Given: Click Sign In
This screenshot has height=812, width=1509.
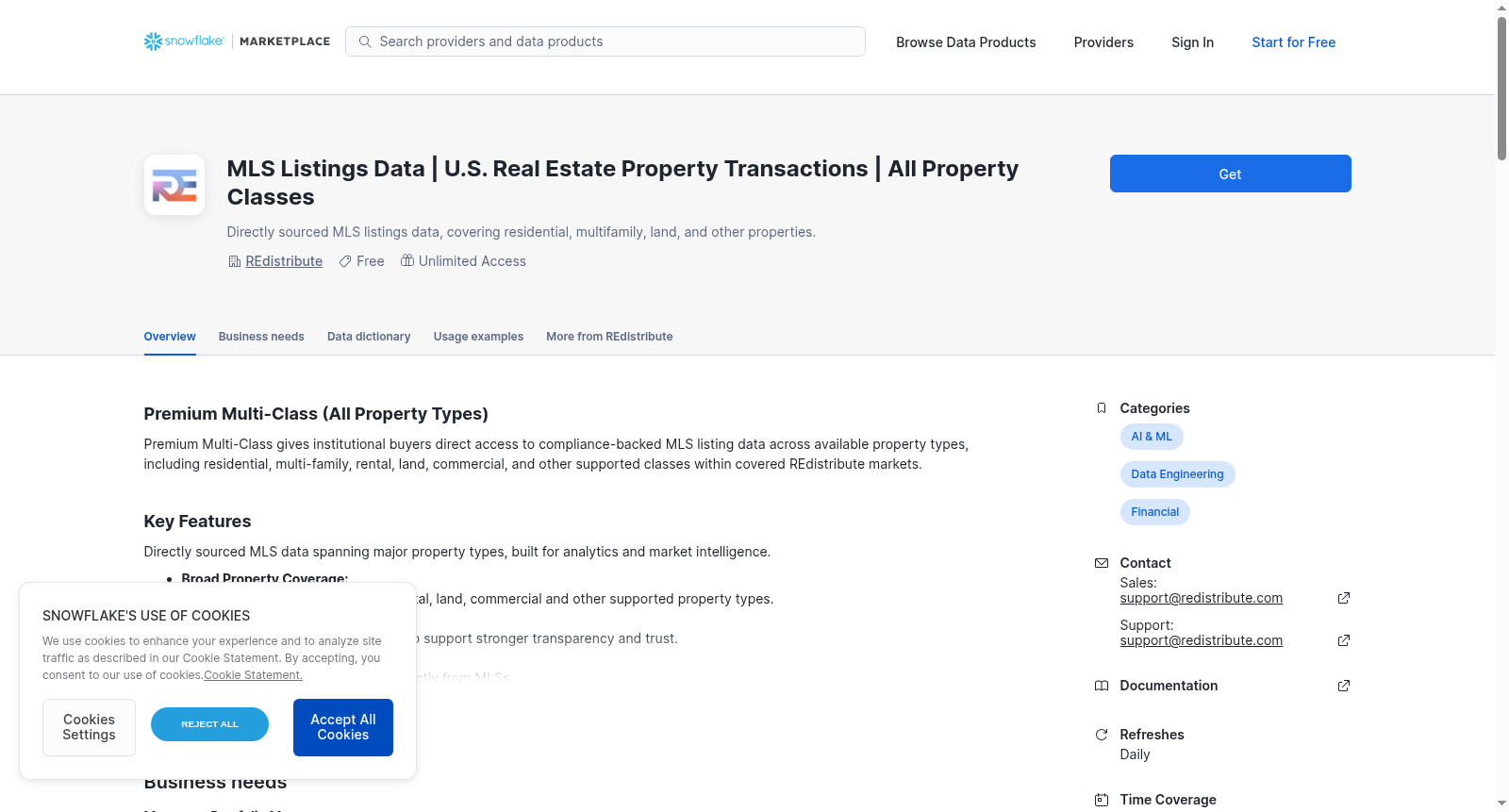Looking at the screenshot, I should pyautogui.click(x=1192, y=42).
